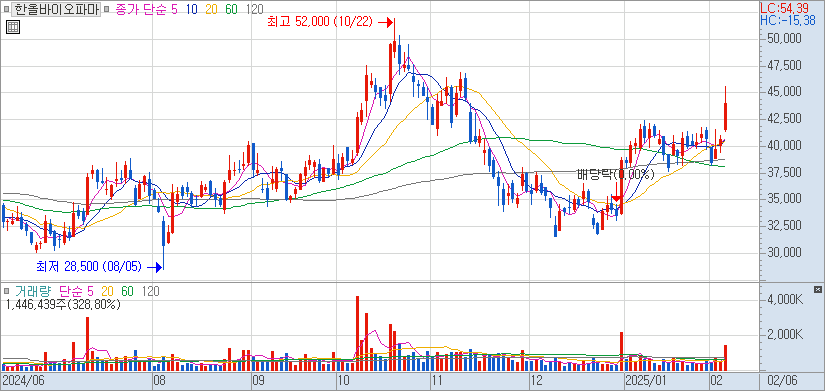This screenshot has width=825, height=391.
Task: Click the 08 month date axis label
Action: tap(160, 380)
